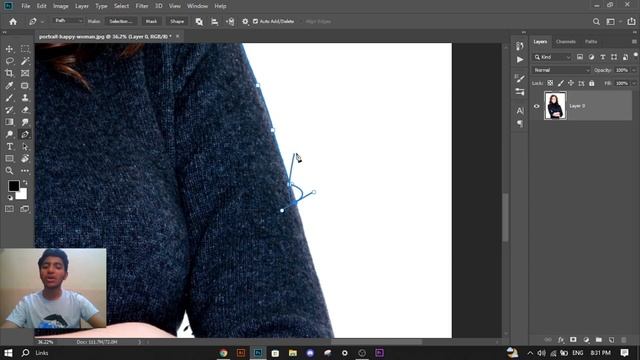
Task: Open the Image menu
Action: point(60,6)
